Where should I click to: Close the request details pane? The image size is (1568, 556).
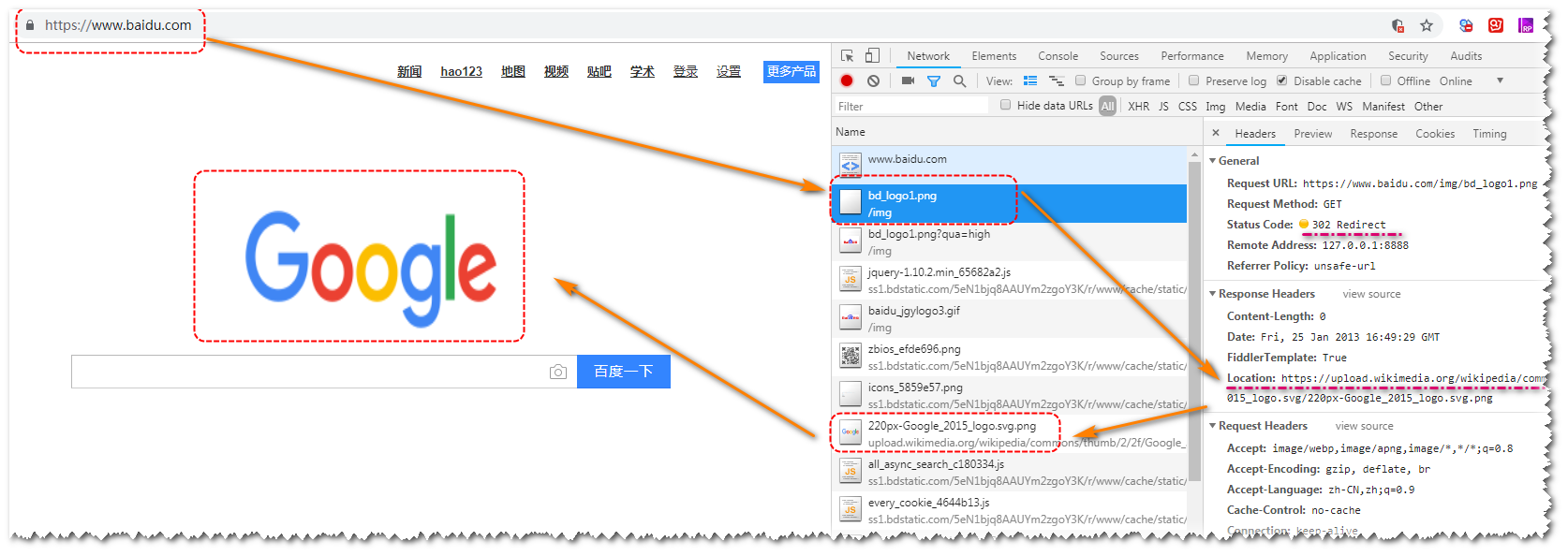tap(1216, 133)
